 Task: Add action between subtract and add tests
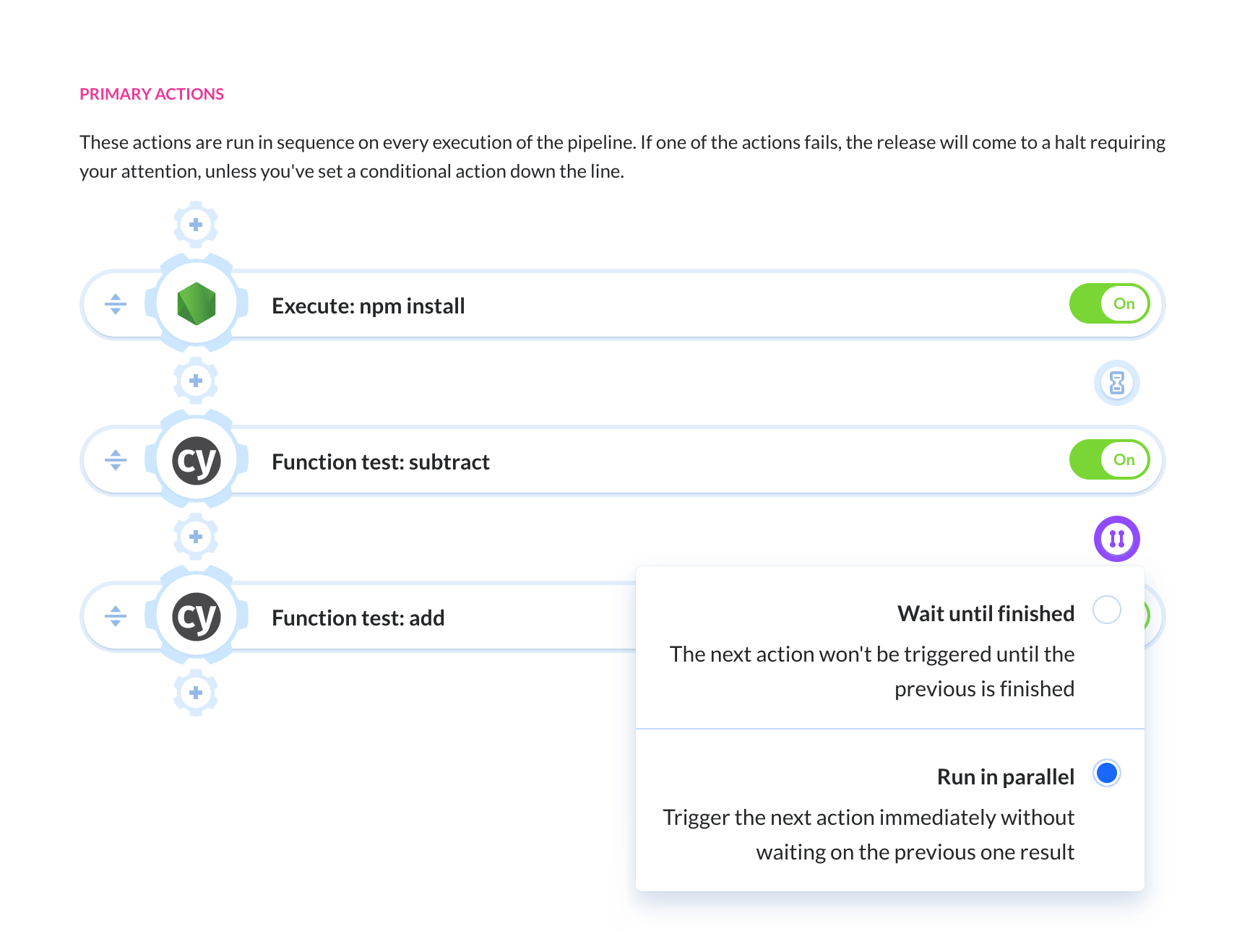196,537
